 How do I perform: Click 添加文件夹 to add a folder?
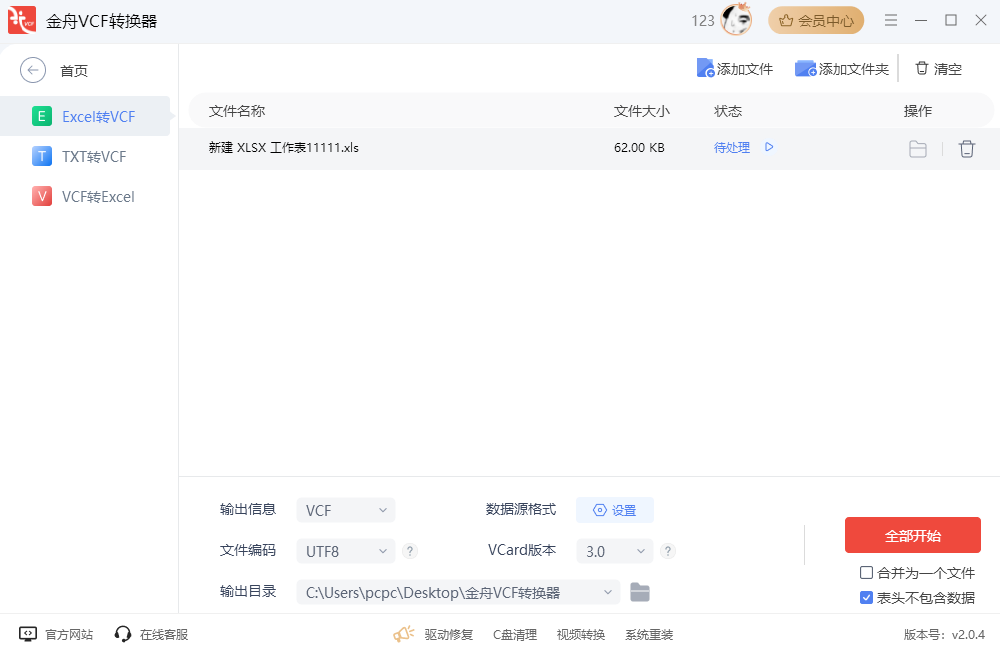[842, 69]
